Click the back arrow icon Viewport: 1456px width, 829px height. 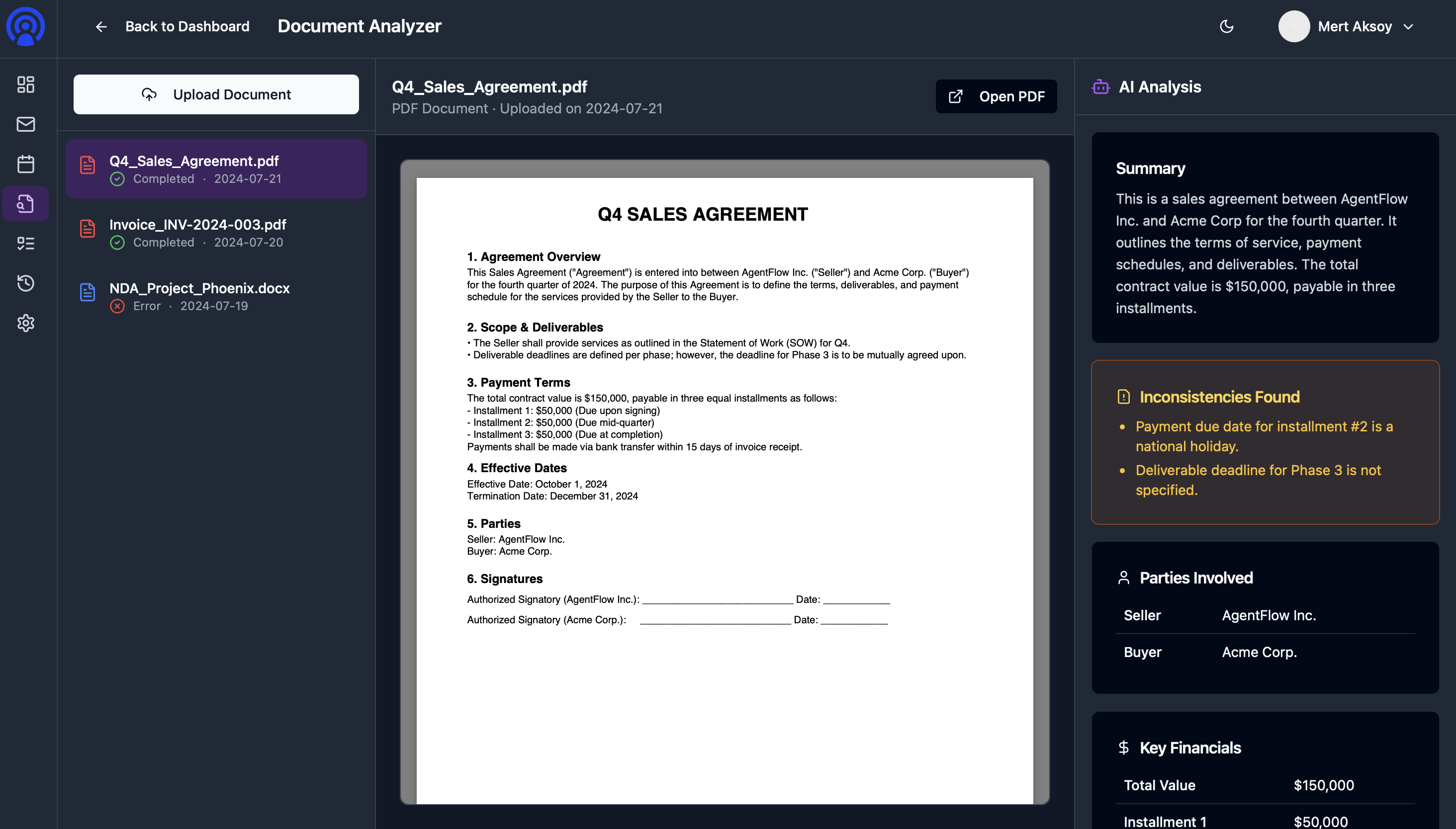click(101, 27)
